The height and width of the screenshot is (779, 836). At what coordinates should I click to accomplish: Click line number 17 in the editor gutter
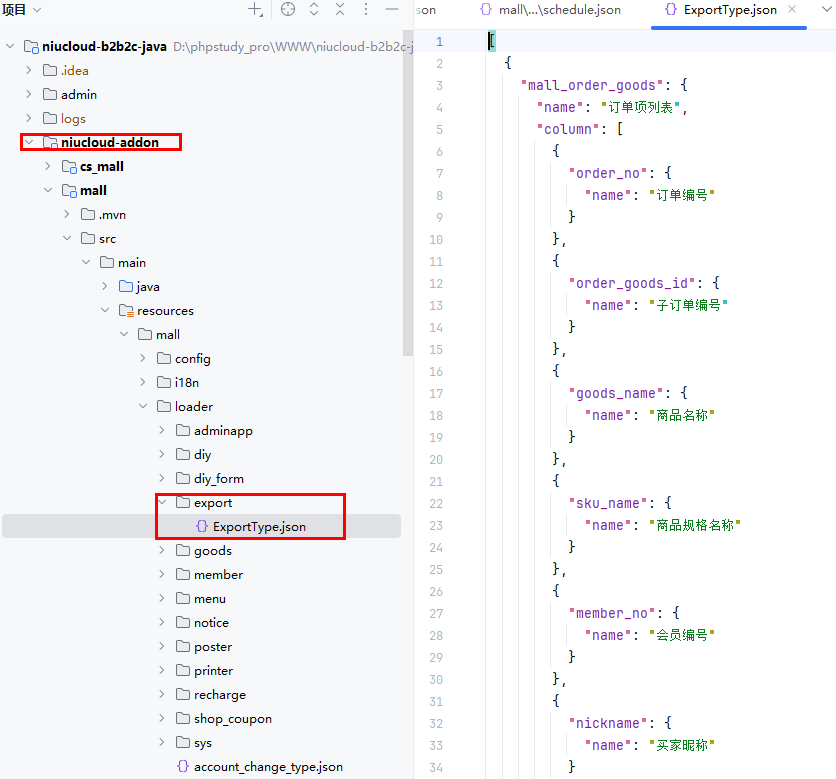[x=435, y=393]
